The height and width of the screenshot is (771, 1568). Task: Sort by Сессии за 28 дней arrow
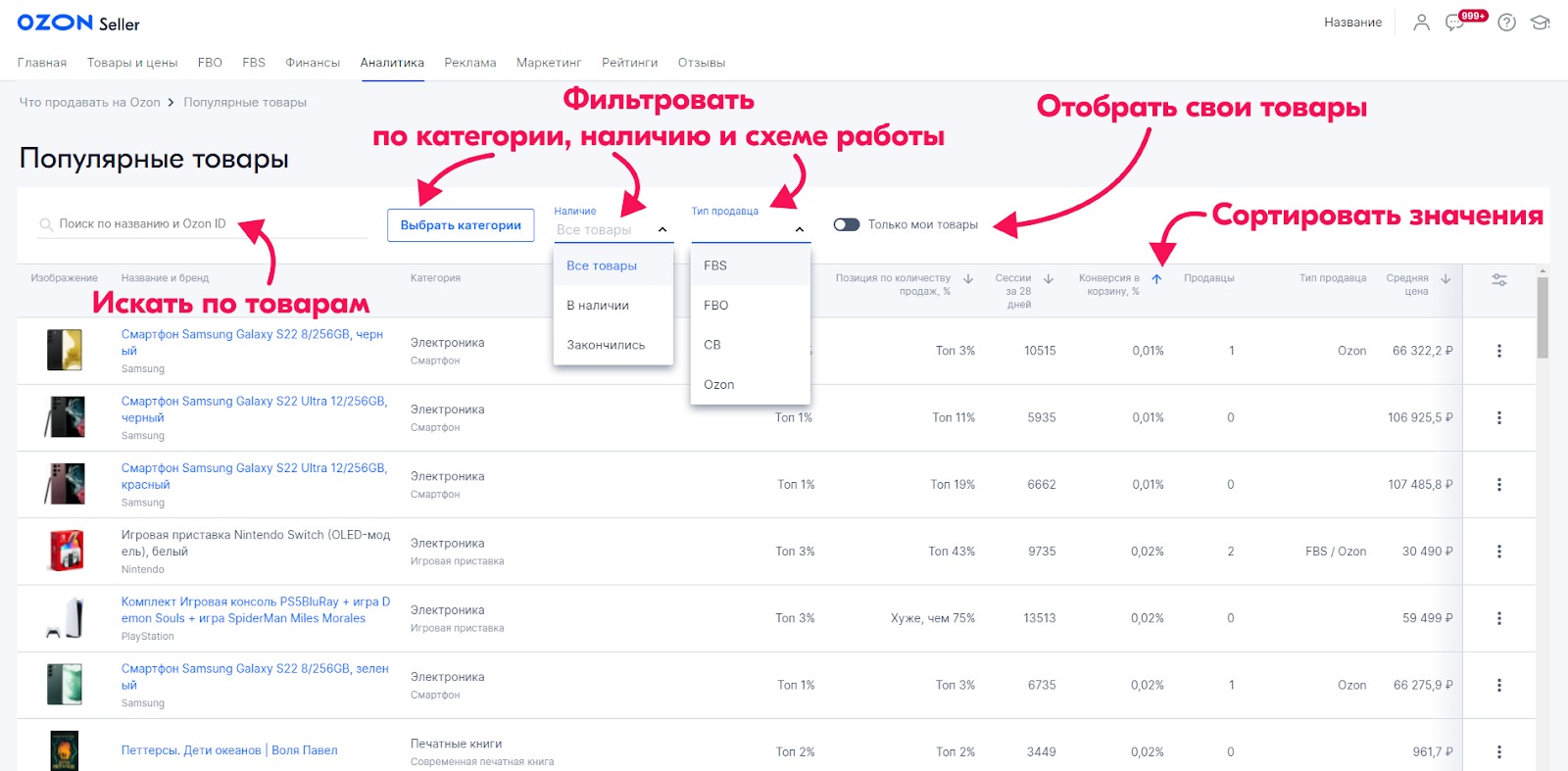click(x=1048, y=278)
